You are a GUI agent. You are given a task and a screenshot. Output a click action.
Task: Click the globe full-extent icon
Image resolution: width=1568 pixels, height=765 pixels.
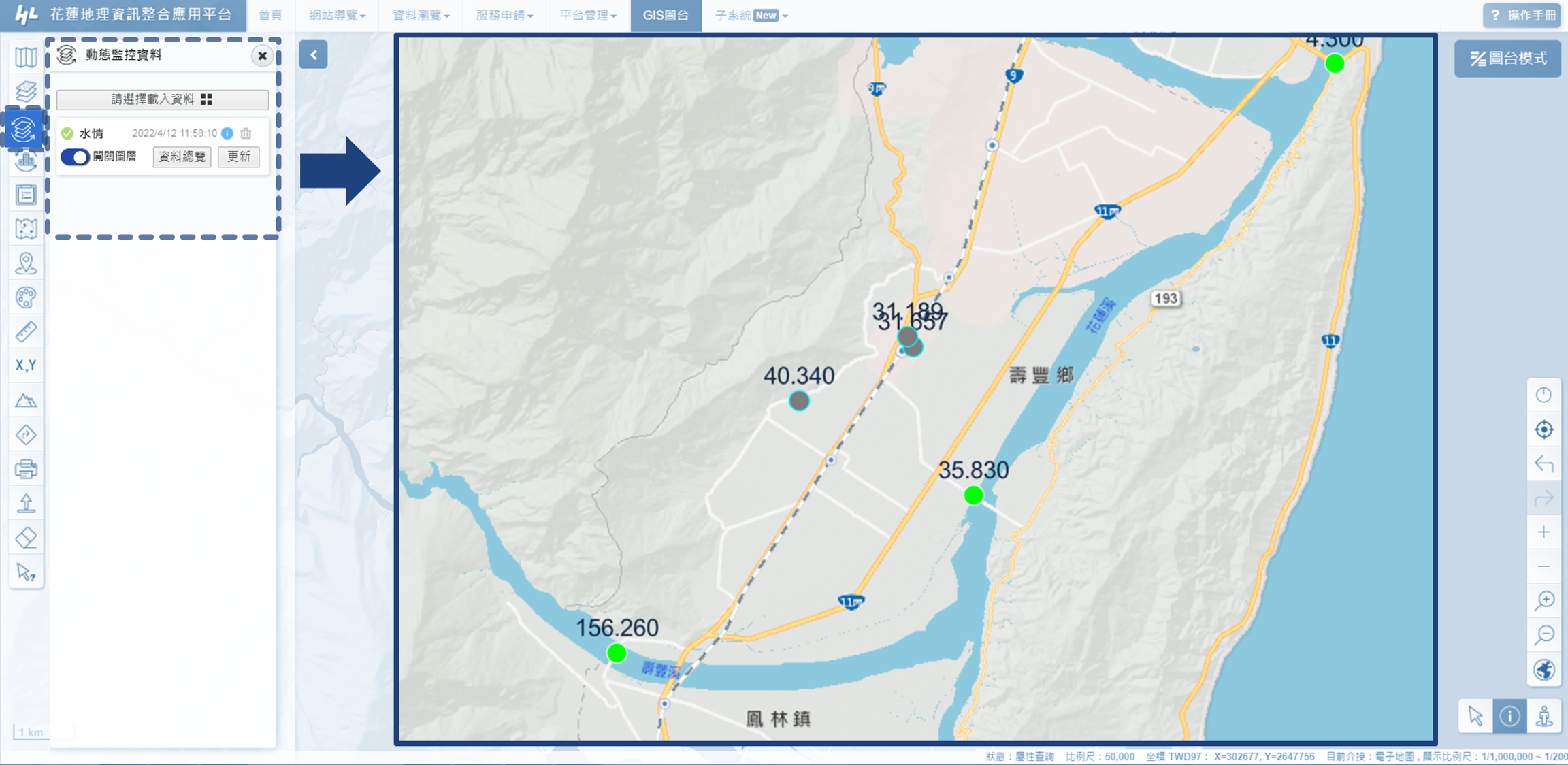pyautogui.click(x=1544, y=670)
